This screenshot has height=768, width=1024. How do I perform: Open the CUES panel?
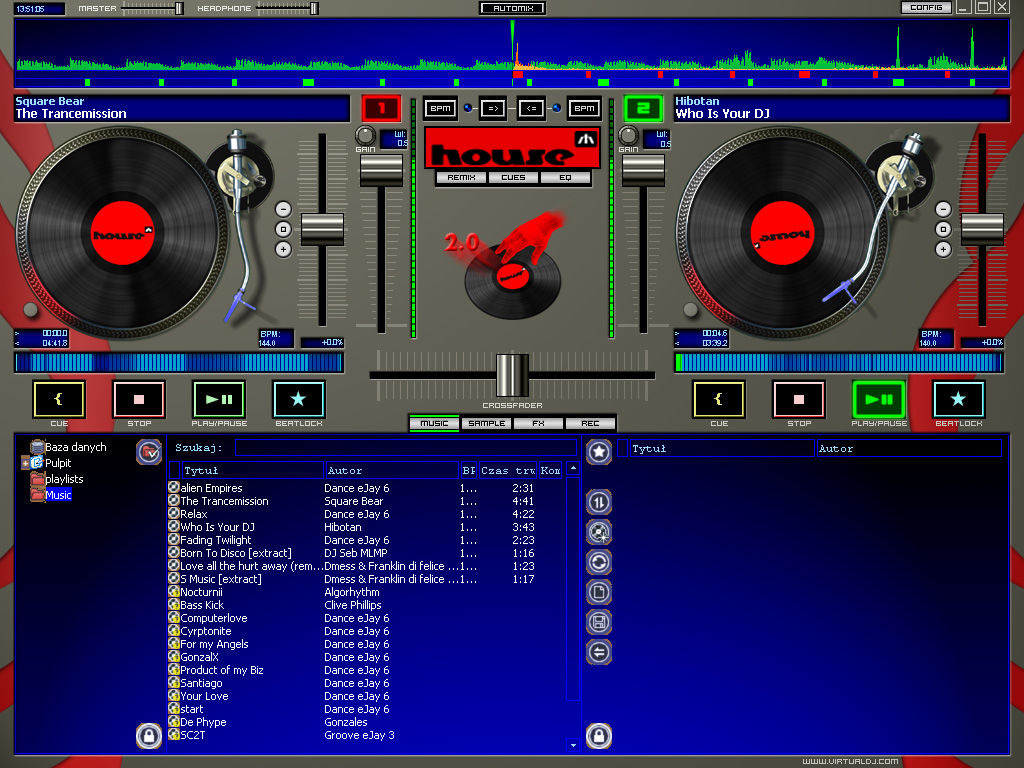click(513, 178)
